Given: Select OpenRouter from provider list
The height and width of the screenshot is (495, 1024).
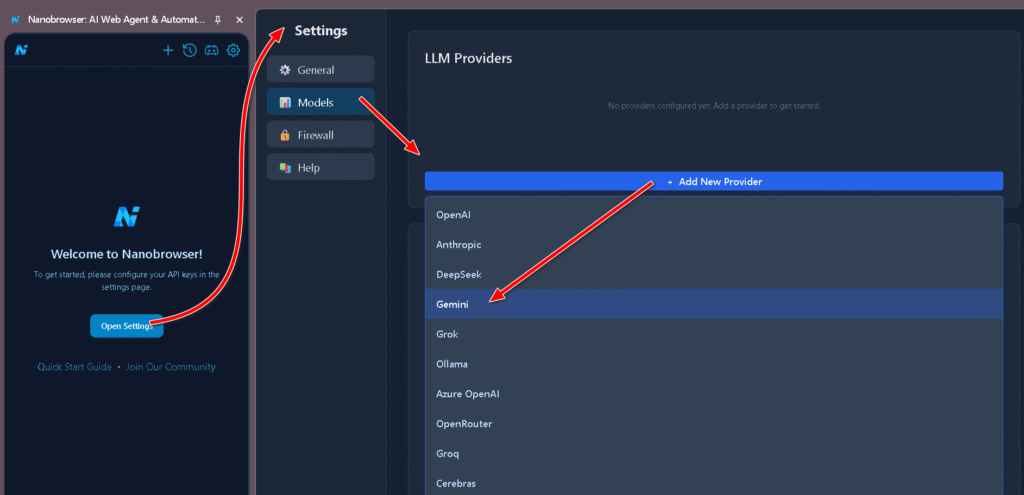Looking at the screenshot, I should pyautogui.click(x=714, y=424).
